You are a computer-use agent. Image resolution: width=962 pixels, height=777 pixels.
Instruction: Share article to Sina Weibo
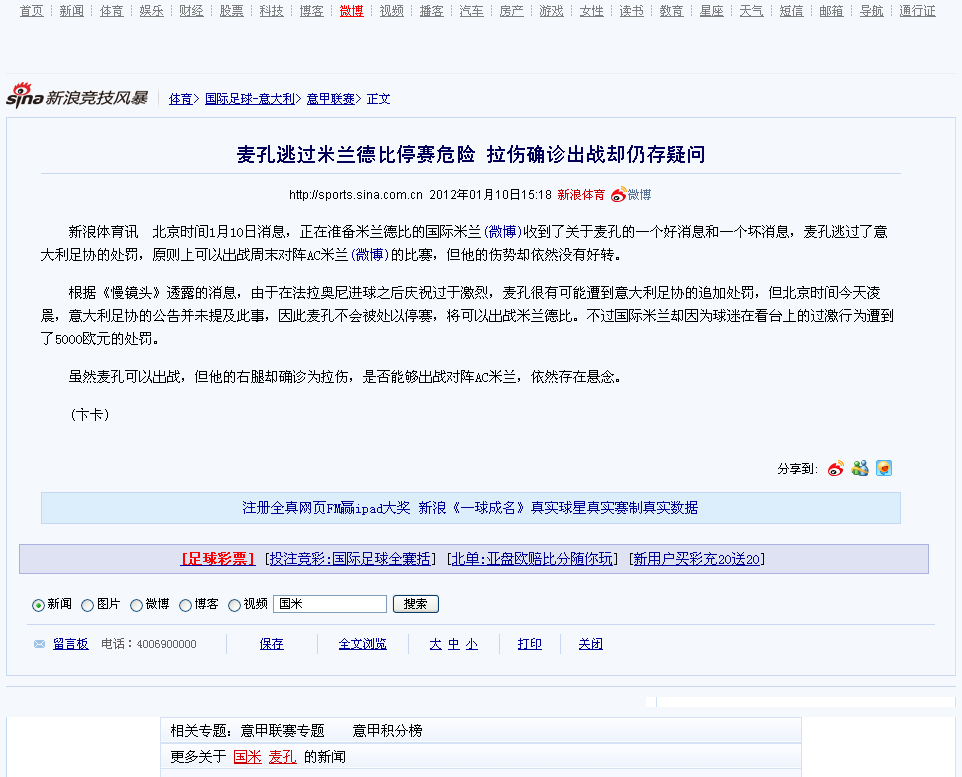[835, 467]
